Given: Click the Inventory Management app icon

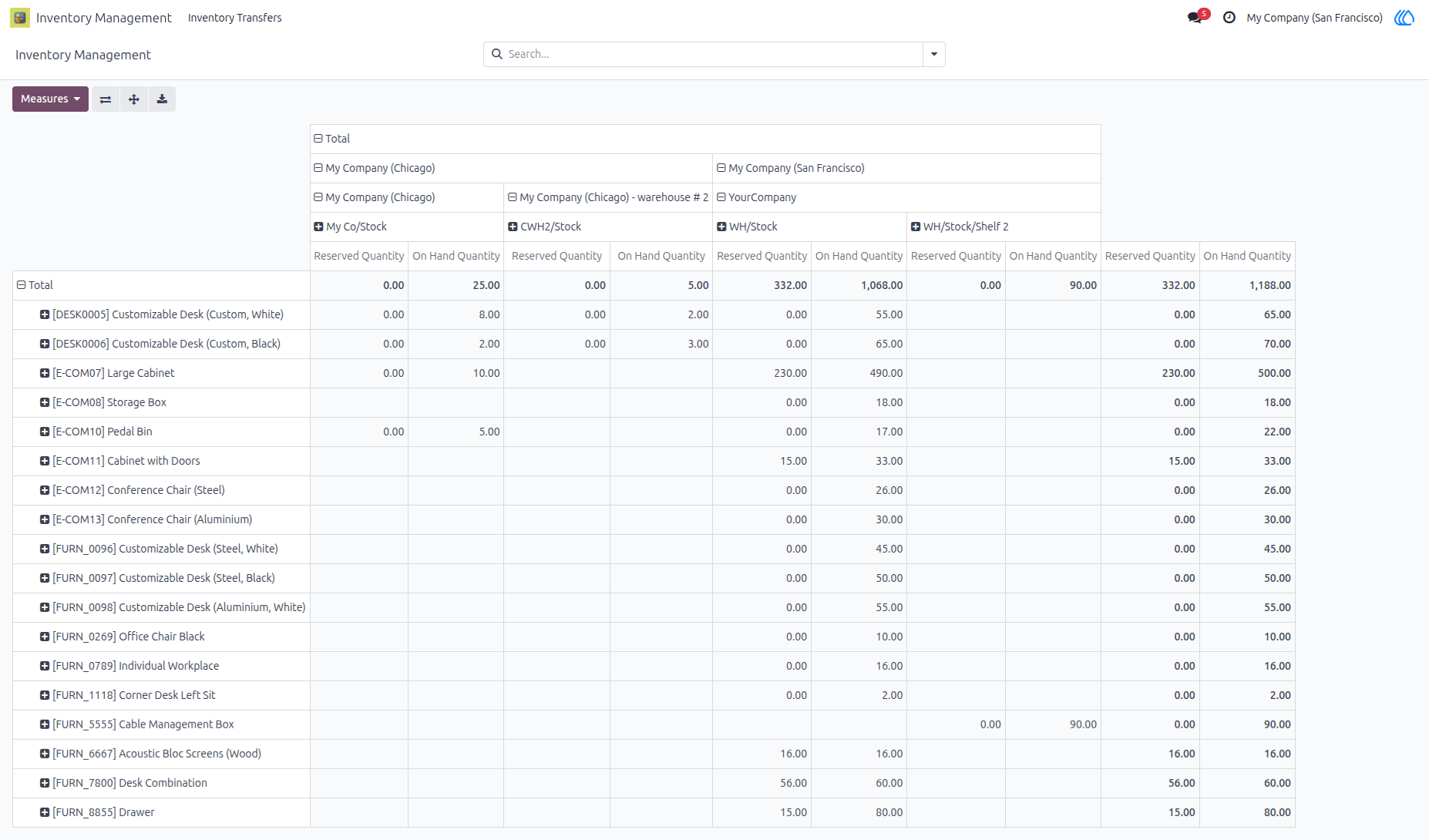Looking at the screenshot, I should 20,18.
